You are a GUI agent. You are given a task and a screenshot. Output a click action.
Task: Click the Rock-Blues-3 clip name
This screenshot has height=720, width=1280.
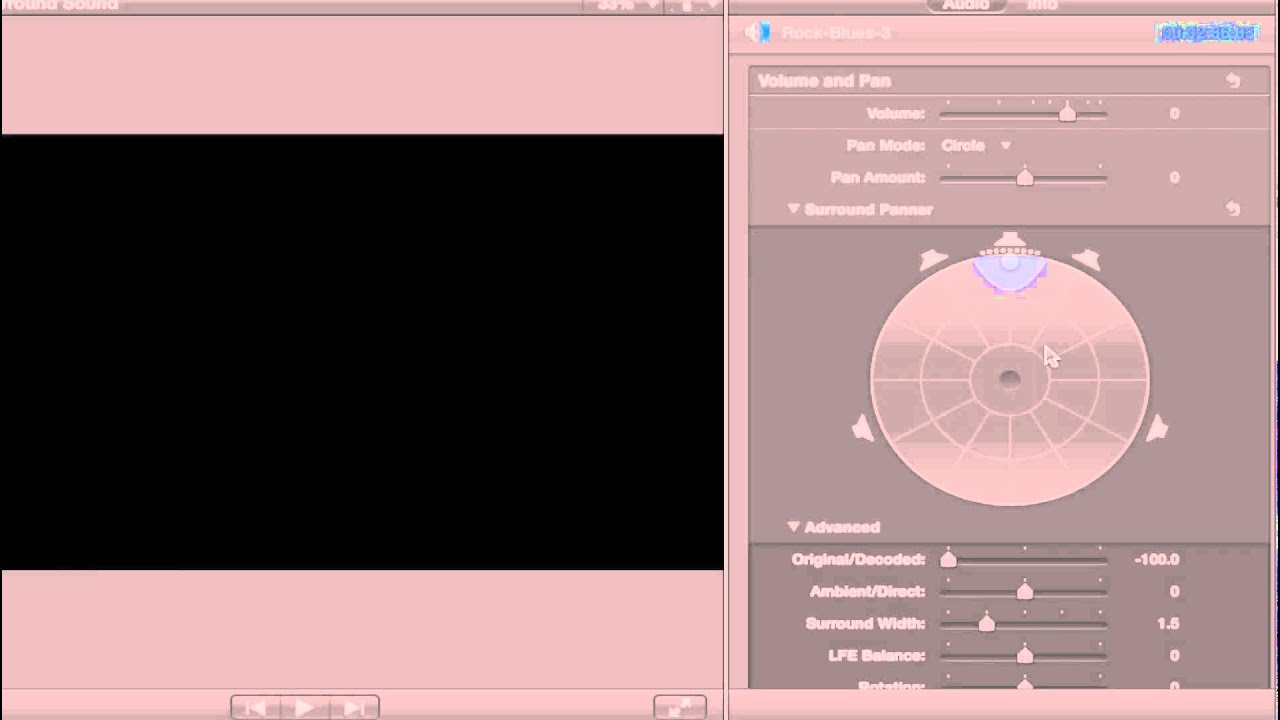pos(836,33)
